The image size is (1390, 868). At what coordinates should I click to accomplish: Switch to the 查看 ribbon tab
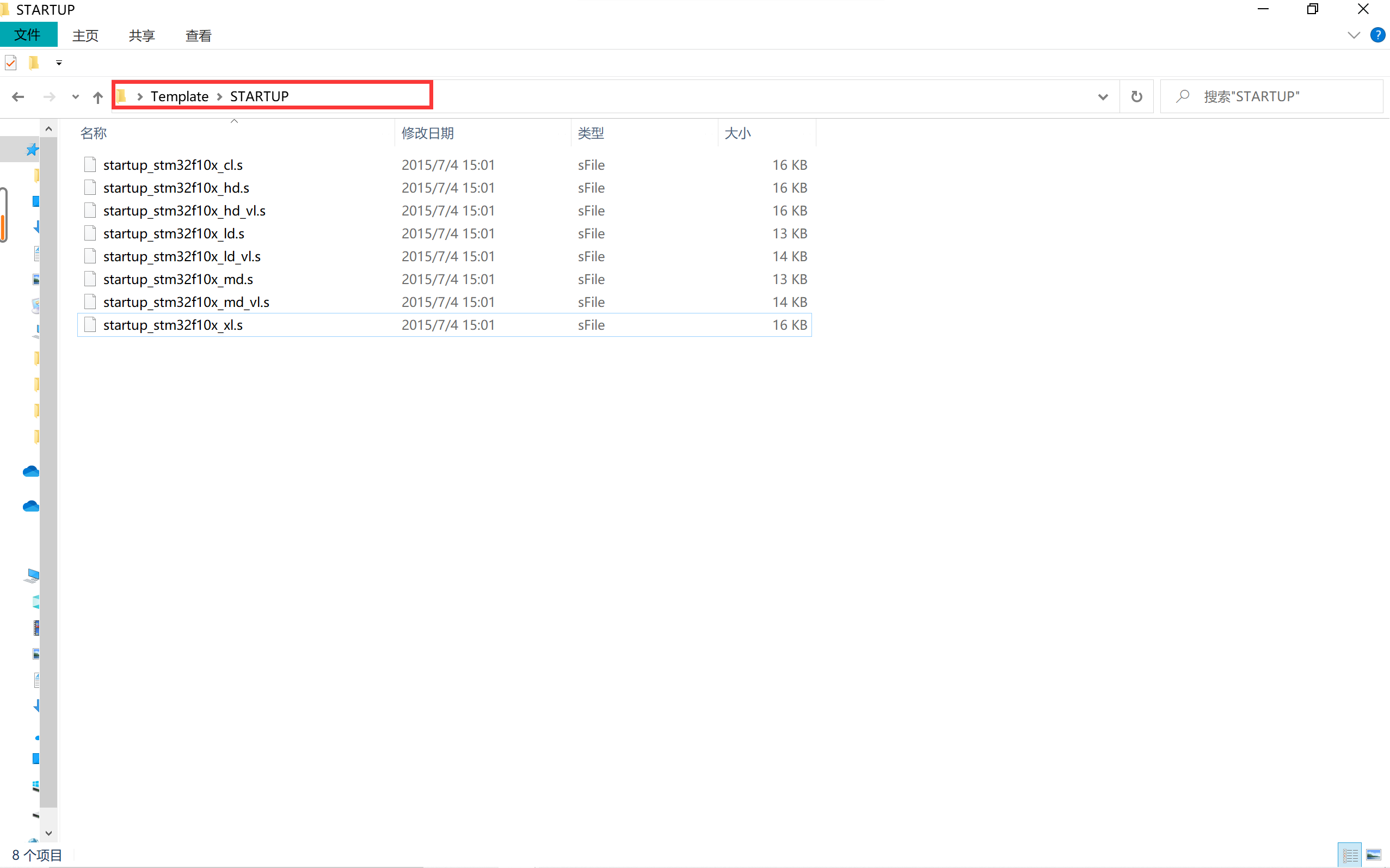click(x=198, y=35)
